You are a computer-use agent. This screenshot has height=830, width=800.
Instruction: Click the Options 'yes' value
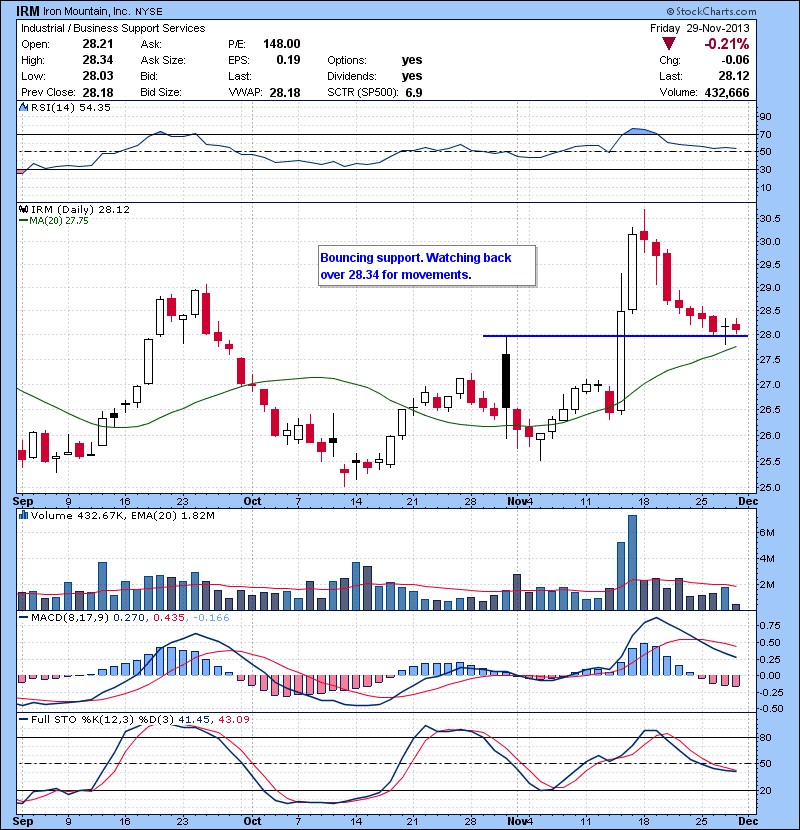pyautogui.click(x=412, y=60)
